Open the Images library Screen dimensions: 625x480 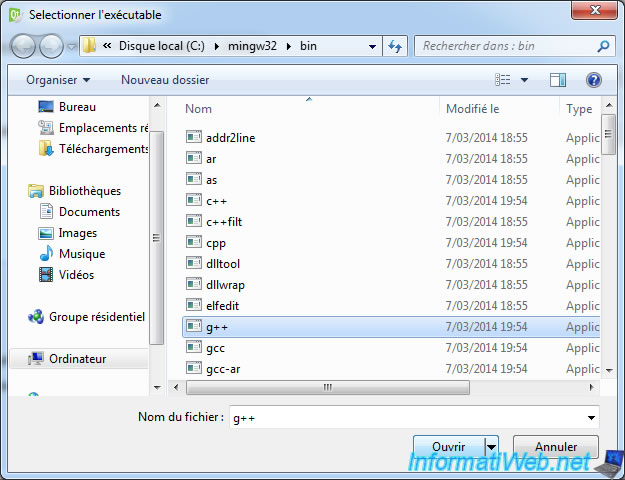[68, 233]
